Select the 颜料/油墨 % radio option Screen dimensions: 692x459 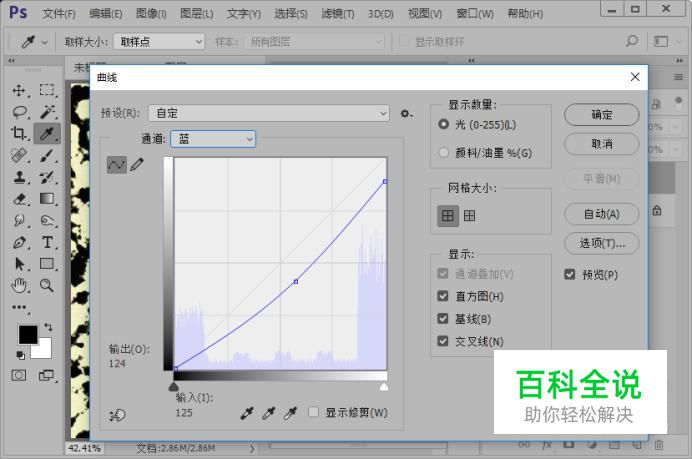[x=444, y=153]
